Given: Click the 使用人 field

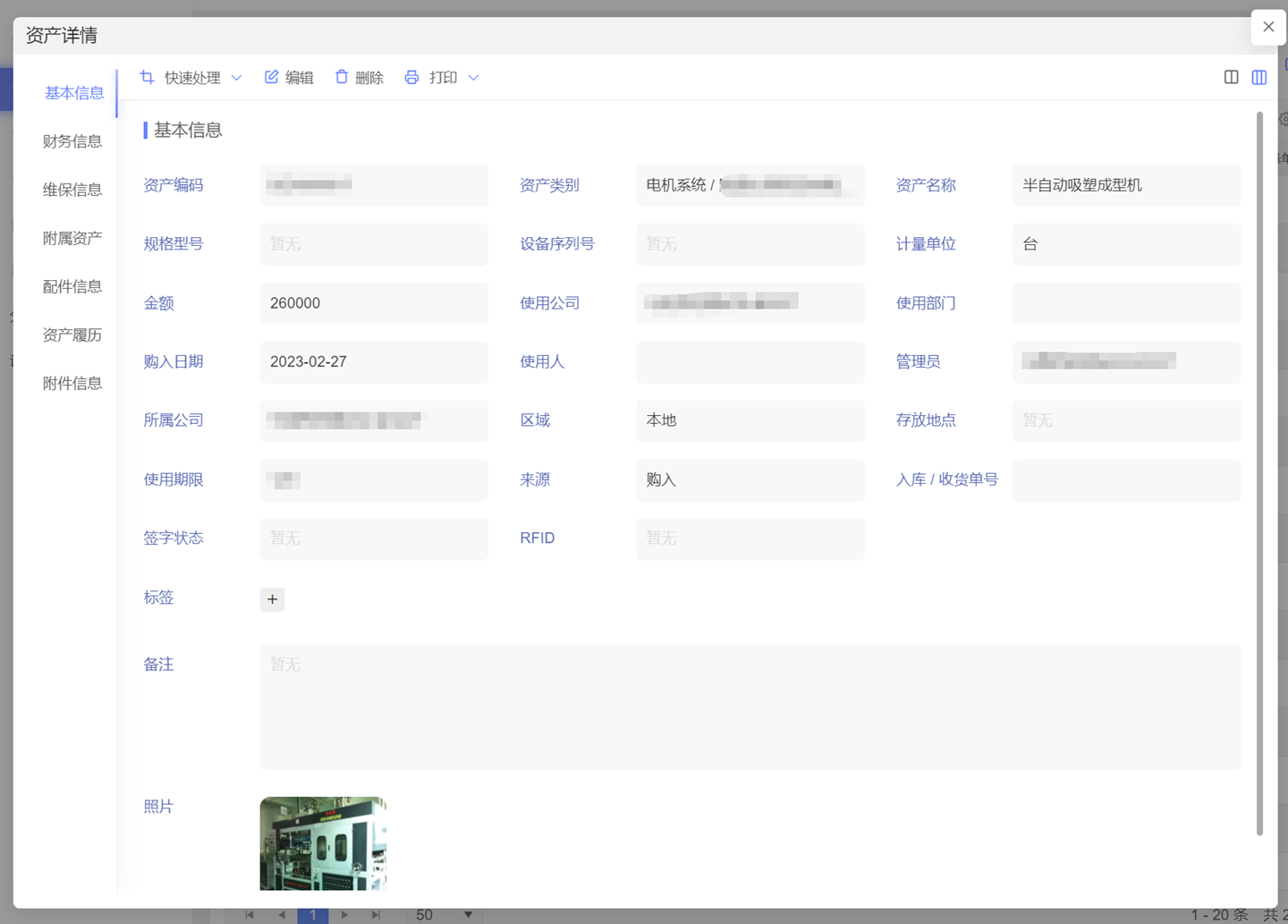Looking at the screenshot, I should coord(750,362).
